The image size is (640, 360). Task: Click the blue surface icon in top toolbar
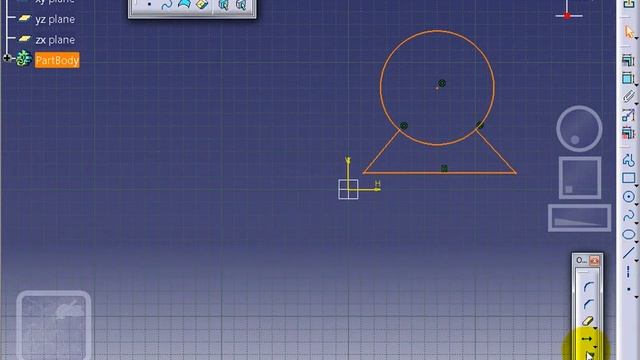point(184,4)
